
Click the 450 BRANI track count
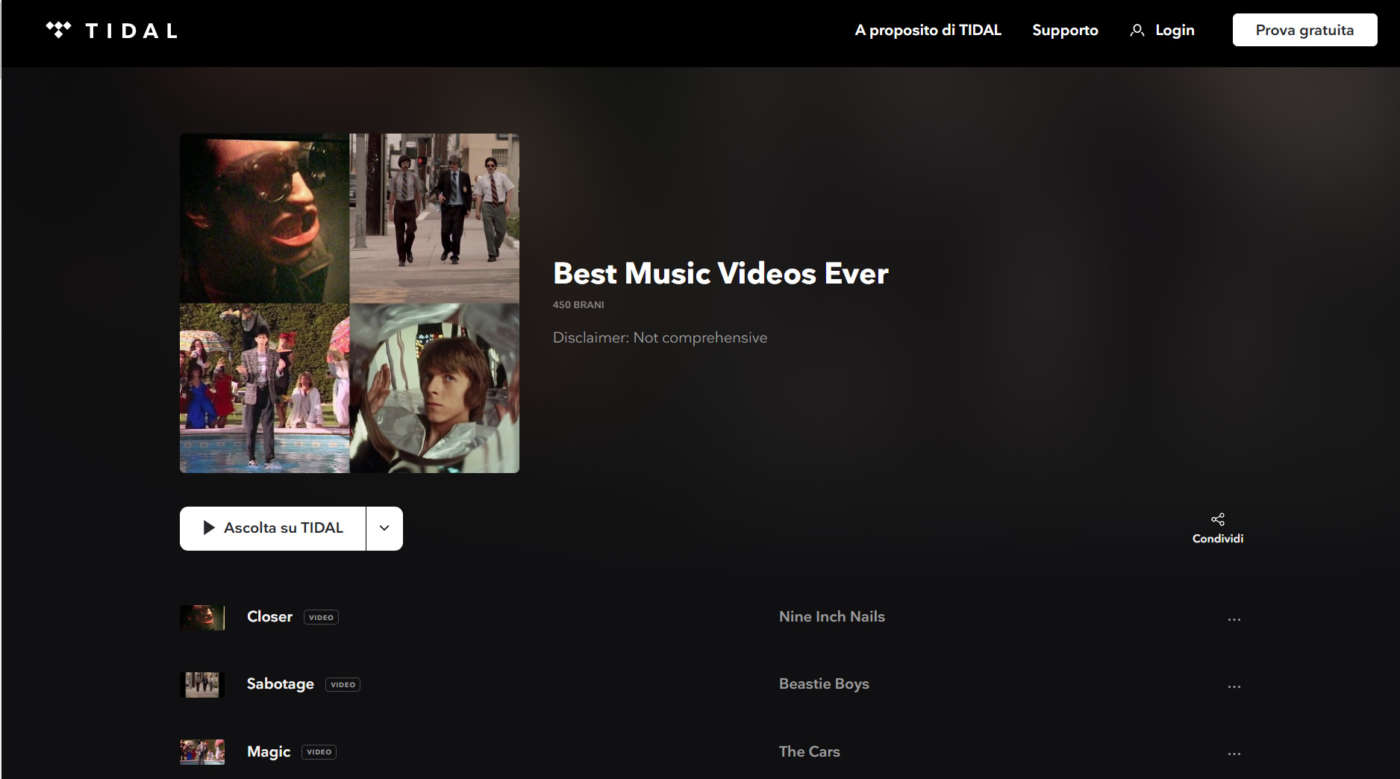pos(578,305)
